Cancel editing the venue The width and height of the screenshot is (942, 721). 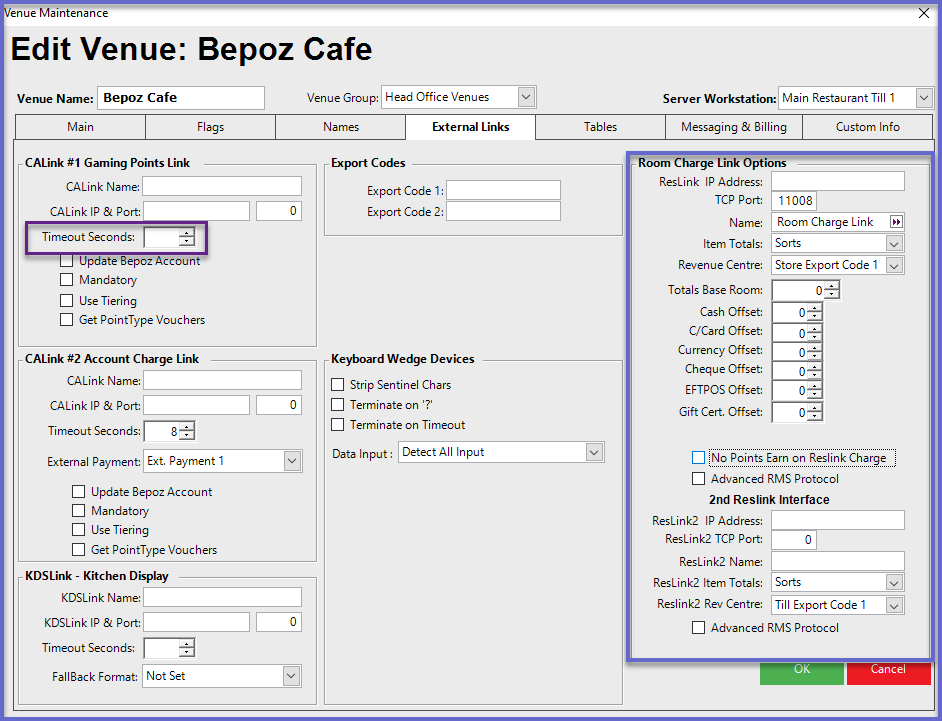click(888, 672)
